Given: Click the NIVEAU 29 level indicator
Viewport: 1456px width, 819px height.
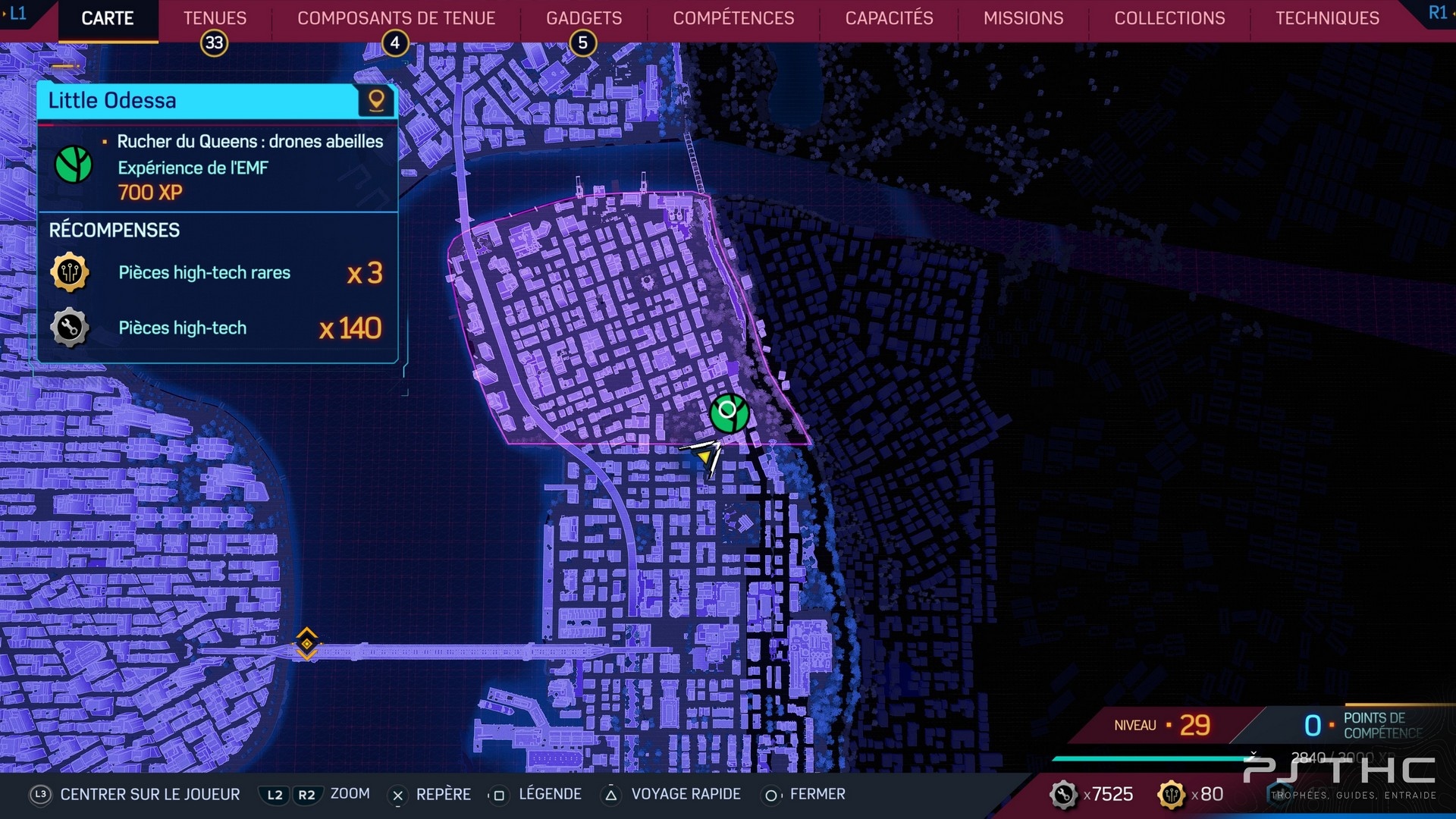Looking at the screenshot, I should 1163,725.
